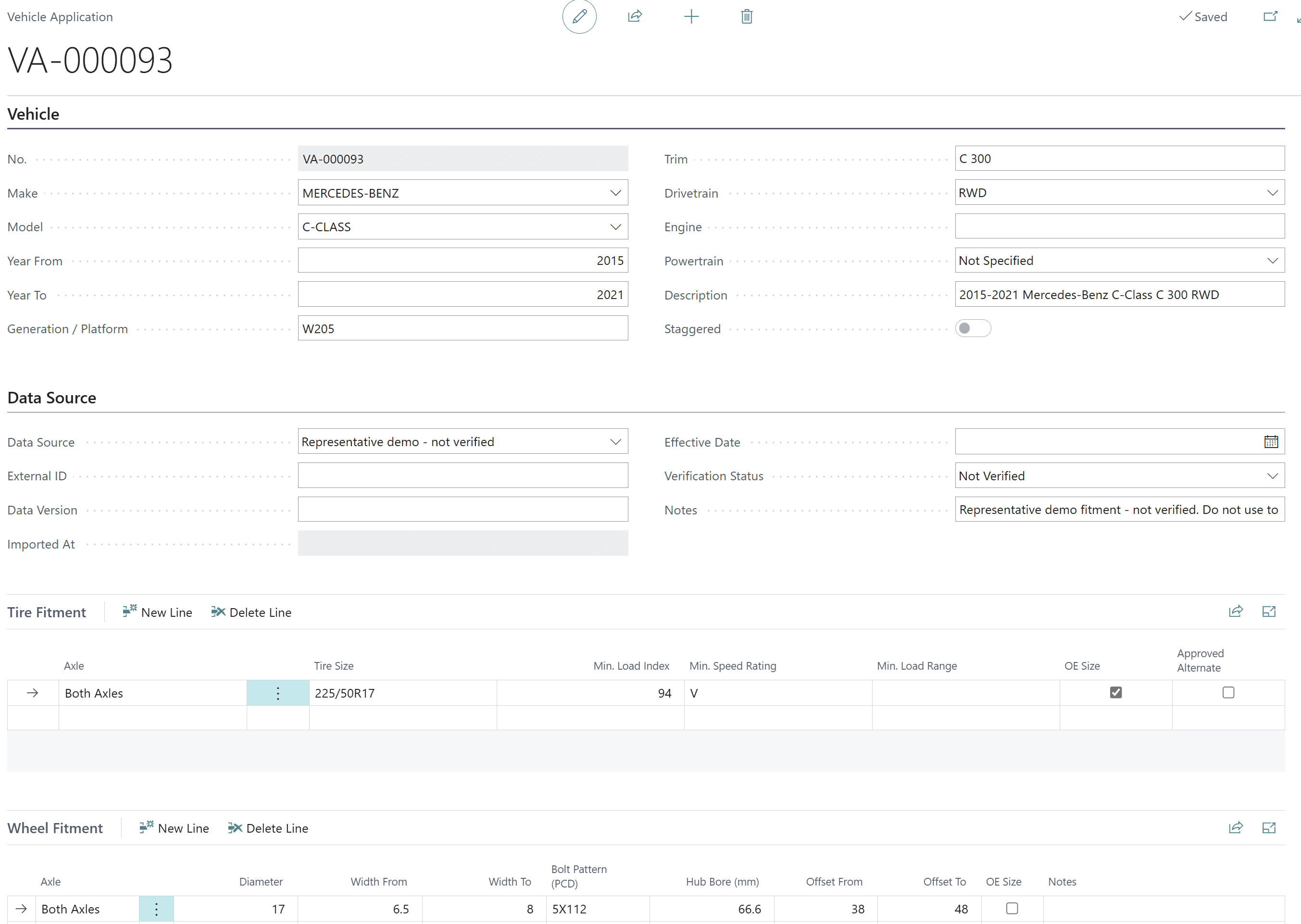Click the share icon in top toolbar
Viewport: 1301px width, 924px height.
click(635, 16)
